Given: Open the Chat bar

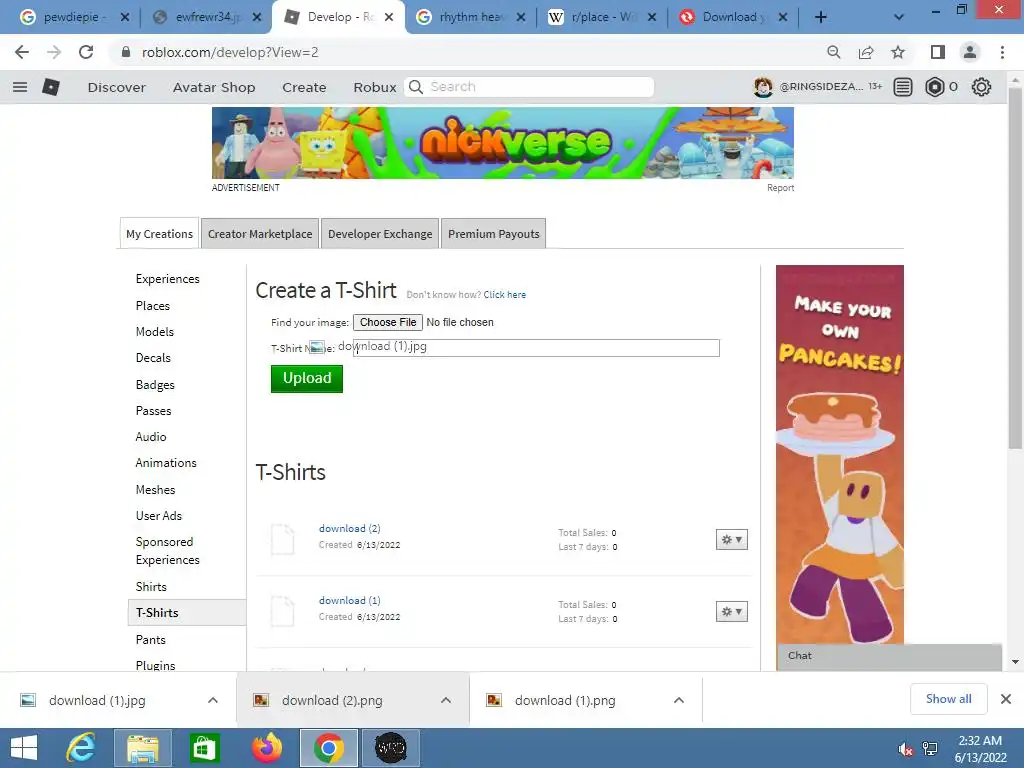Looking at the screenshot, I should coord(889,656).
